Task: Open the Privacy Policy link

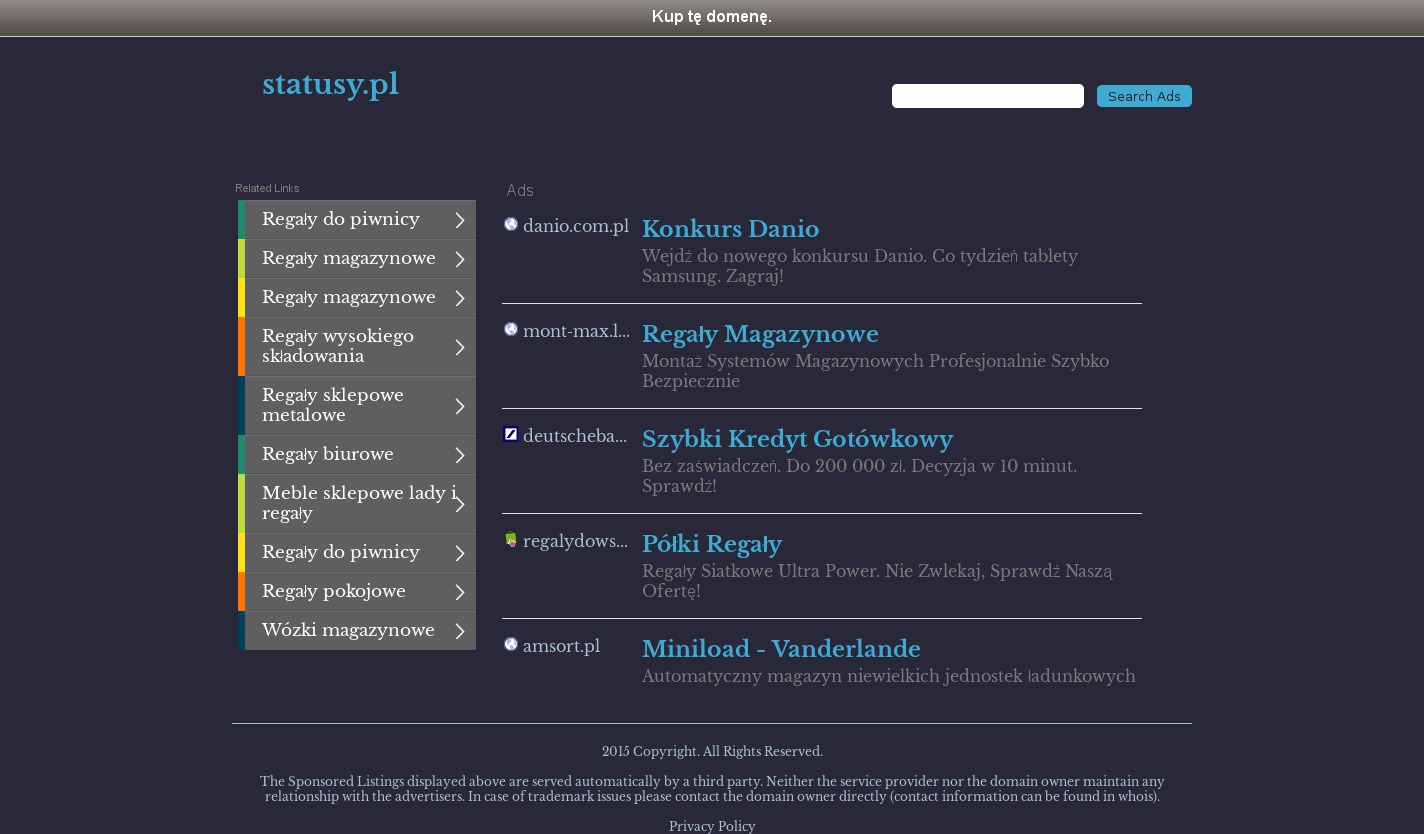Action: click(711, 826)
